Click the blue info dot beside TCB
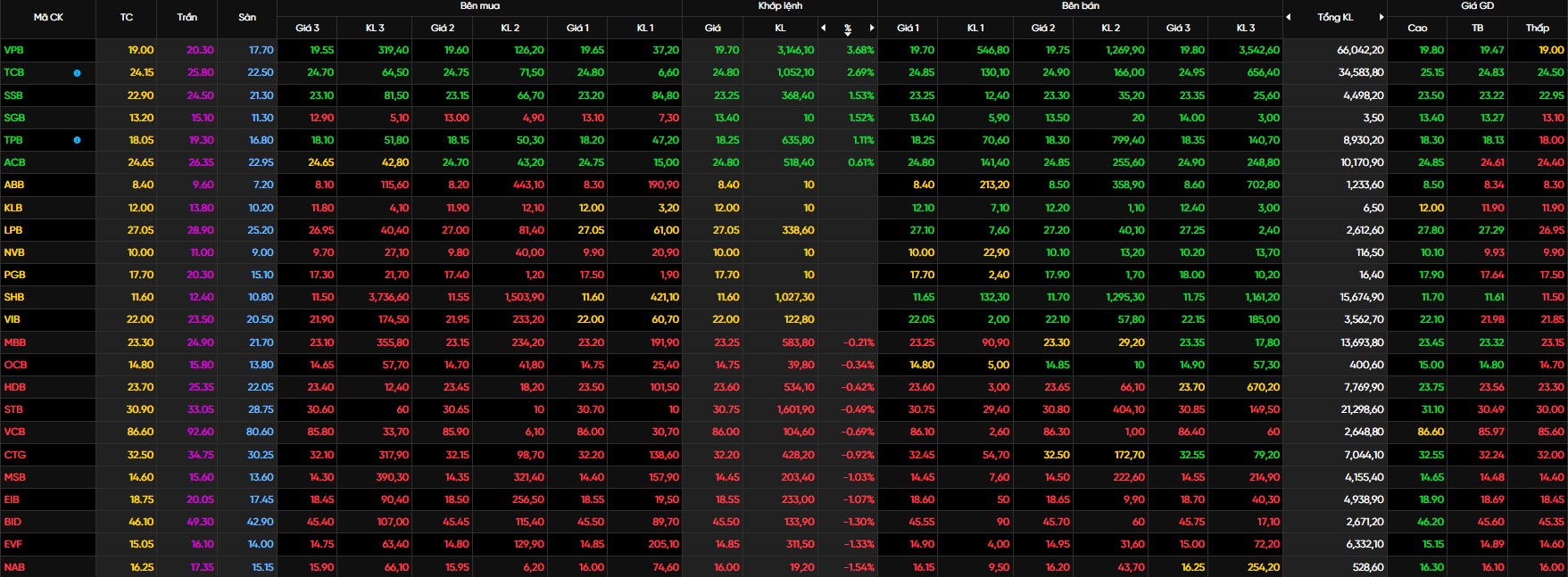 (77, 73)
